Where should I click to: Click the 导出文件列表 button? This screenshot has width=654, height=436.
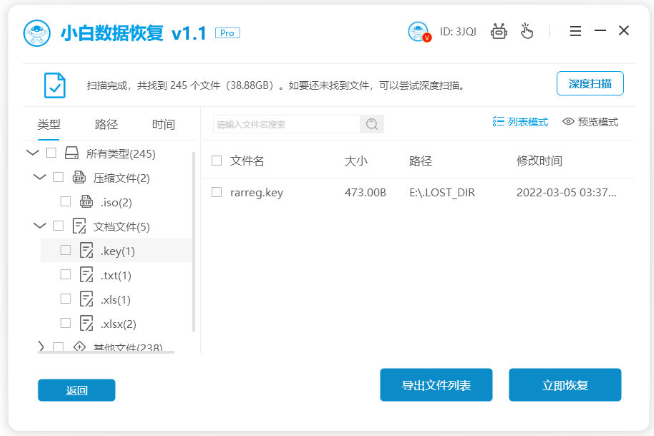click(436, 385)
